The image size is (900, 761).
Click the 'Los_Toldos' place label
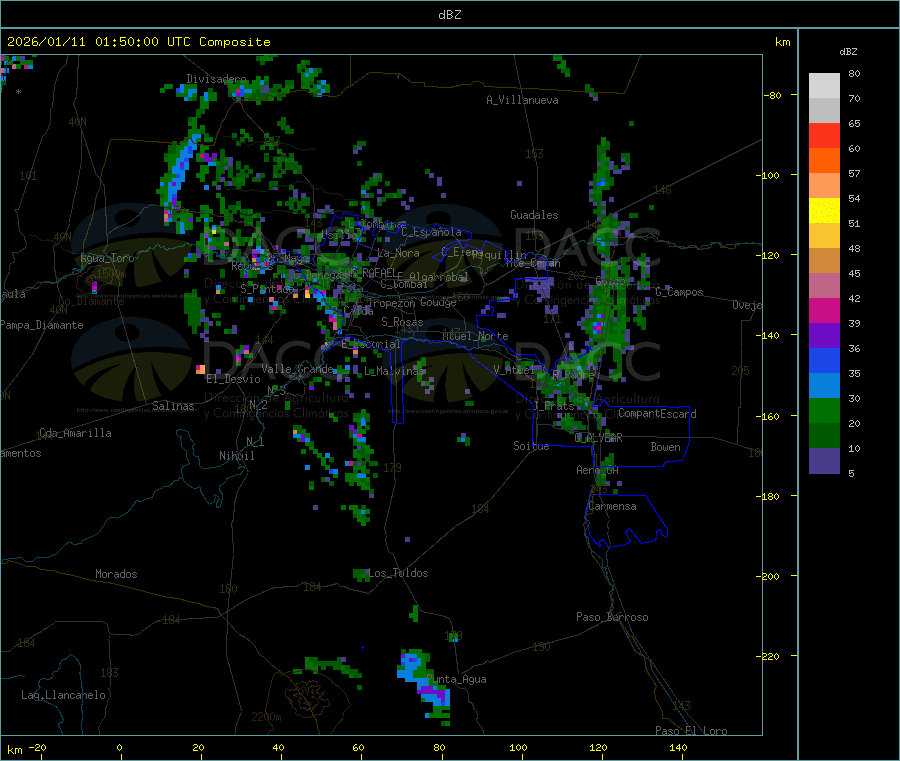398,573
